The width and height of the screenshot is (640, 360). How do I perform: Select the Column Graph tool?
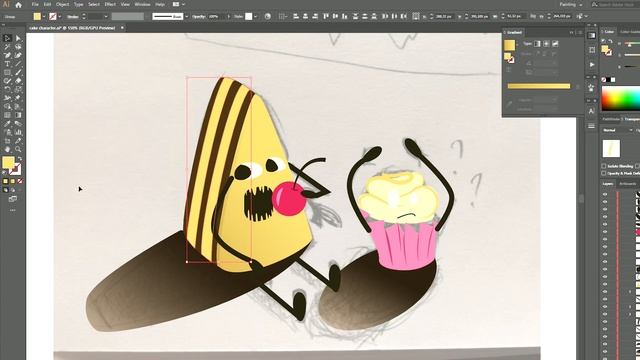18,132
